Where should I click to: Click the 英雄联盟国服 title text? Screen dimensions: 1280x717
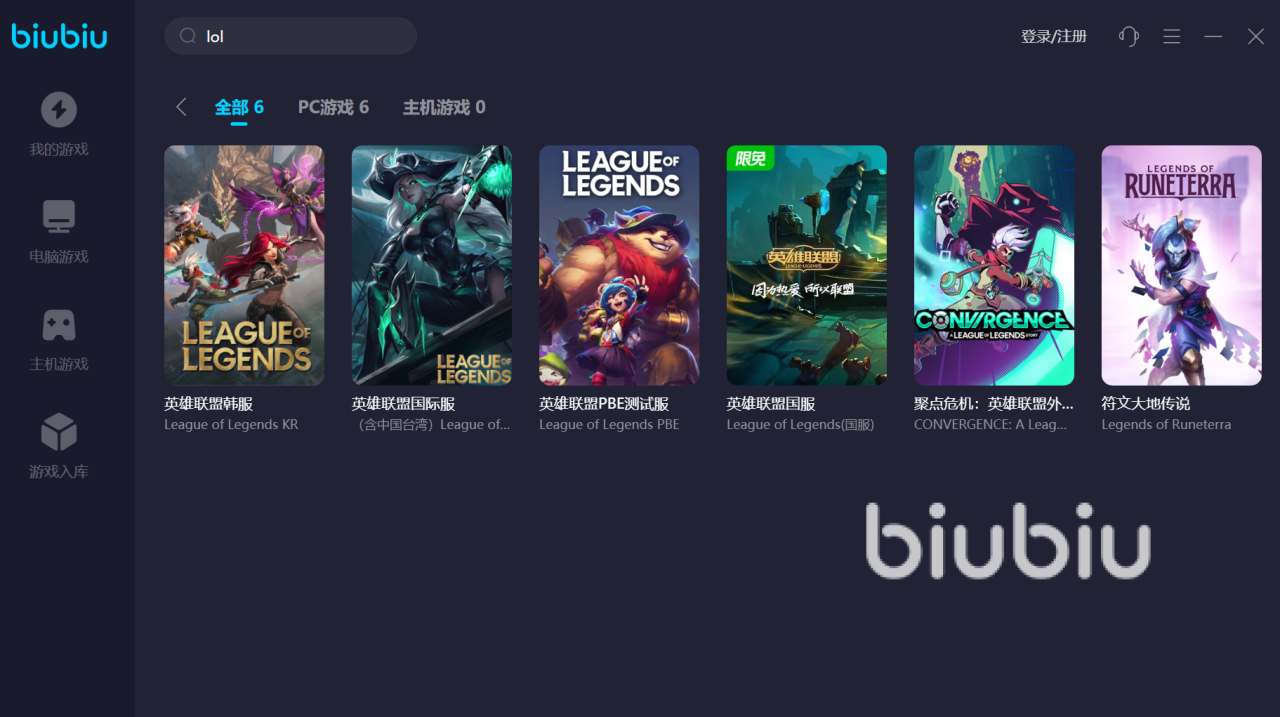pyautogui.click(x=771, y=404)
